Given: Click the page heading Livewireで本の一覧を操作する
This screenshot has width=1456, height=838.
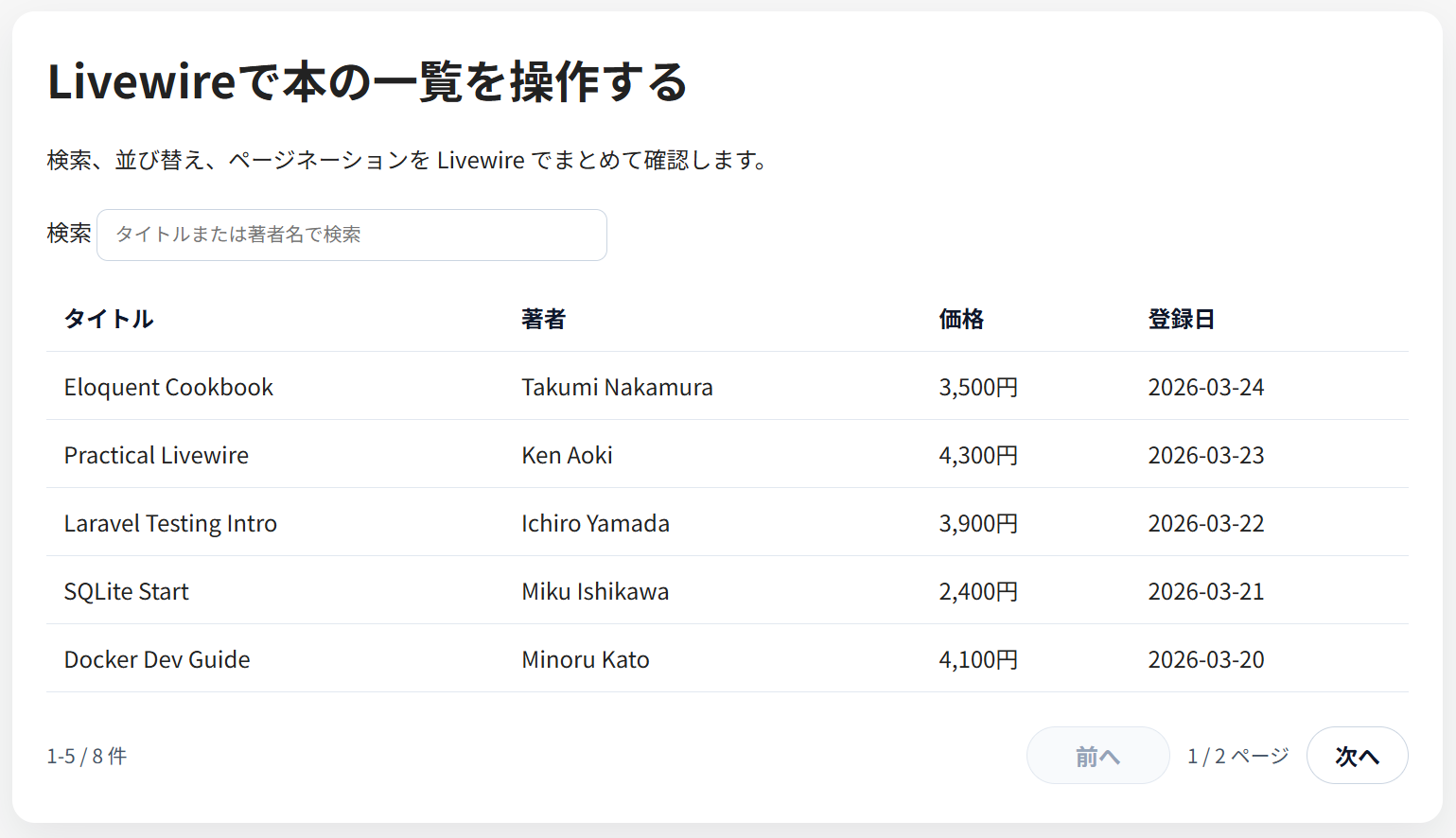Looking at the screenshot, I should point(367,81).
